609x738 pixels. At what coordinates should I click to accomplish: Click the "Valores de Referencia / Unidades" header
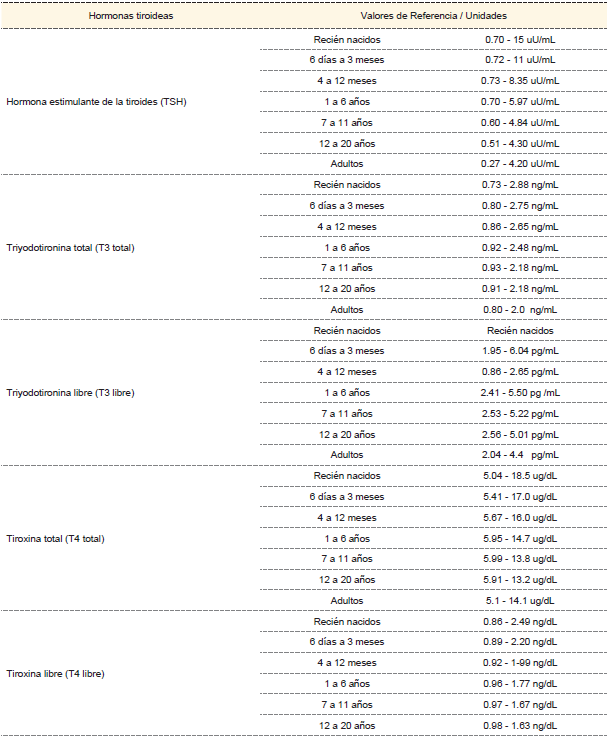[x=434, y=17]
